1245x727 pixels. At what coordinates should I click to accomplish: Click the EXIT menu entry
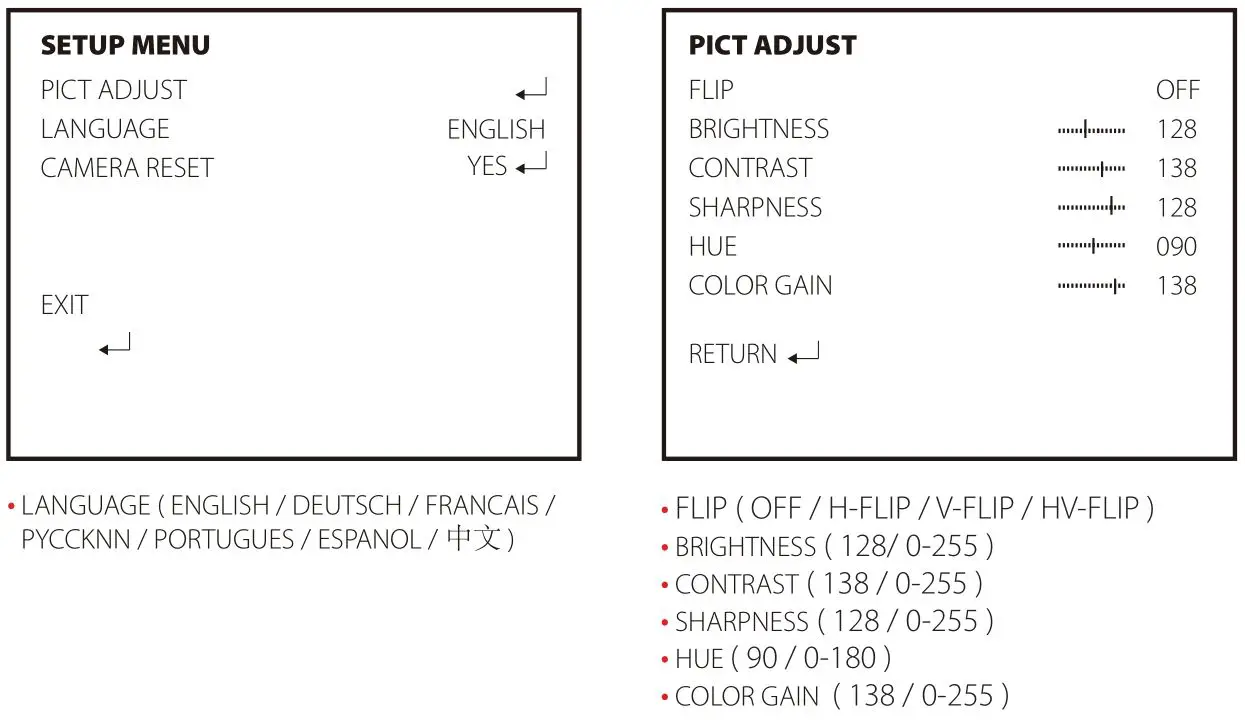(65, 305)
